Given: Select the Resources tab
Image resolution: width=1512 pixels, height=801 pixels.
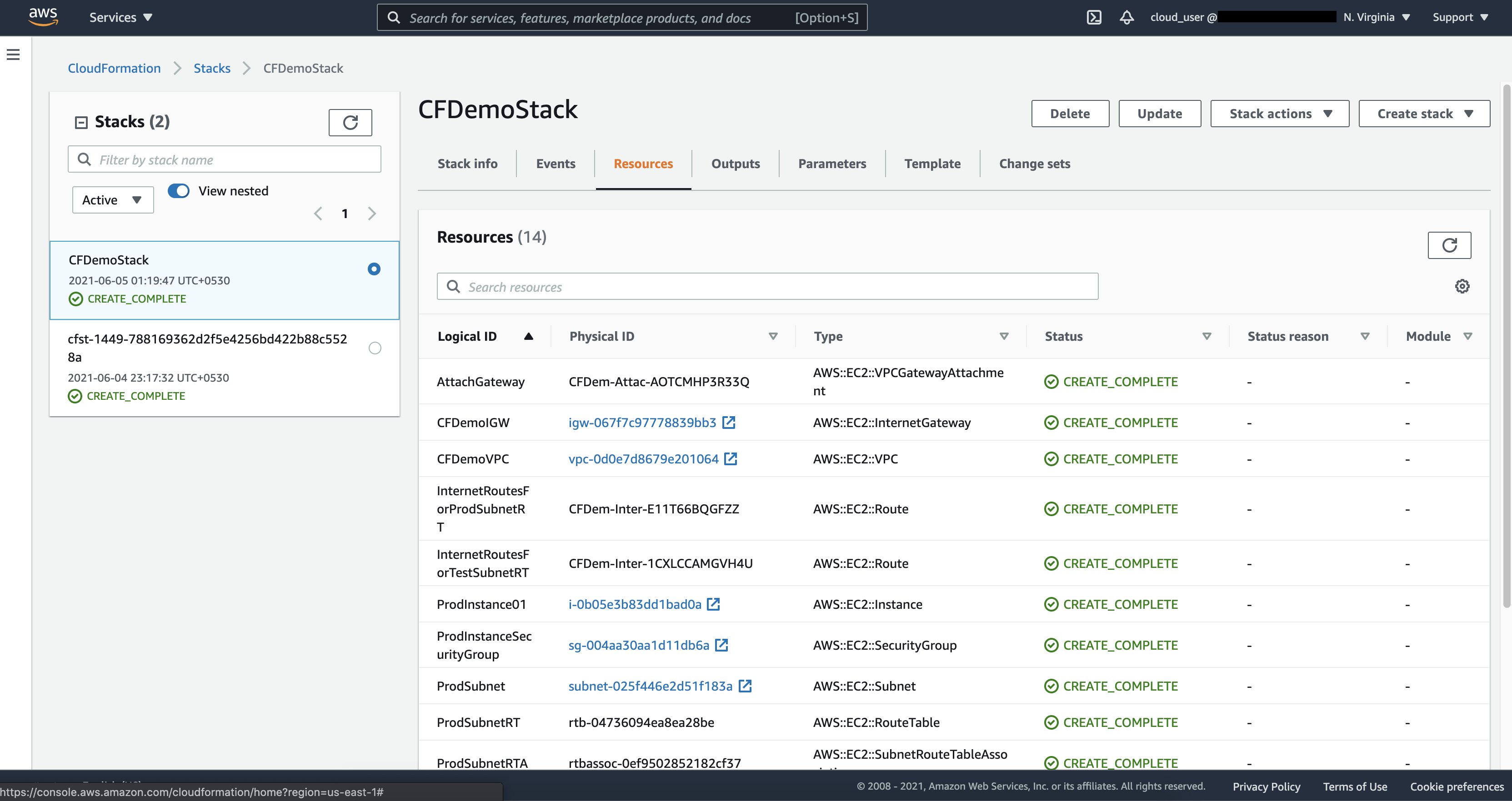Looking at the screenshot, I should 643,164.
